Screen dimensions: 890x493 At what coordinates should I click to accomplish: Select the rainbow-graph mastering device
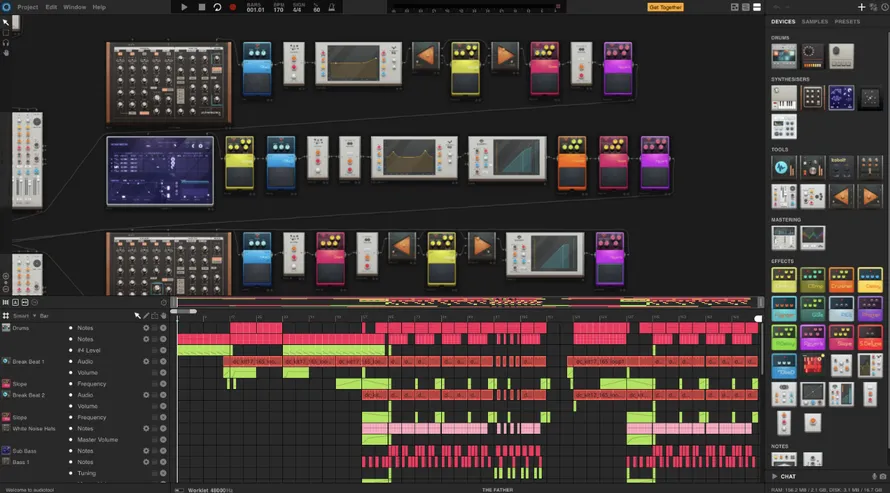812,238
